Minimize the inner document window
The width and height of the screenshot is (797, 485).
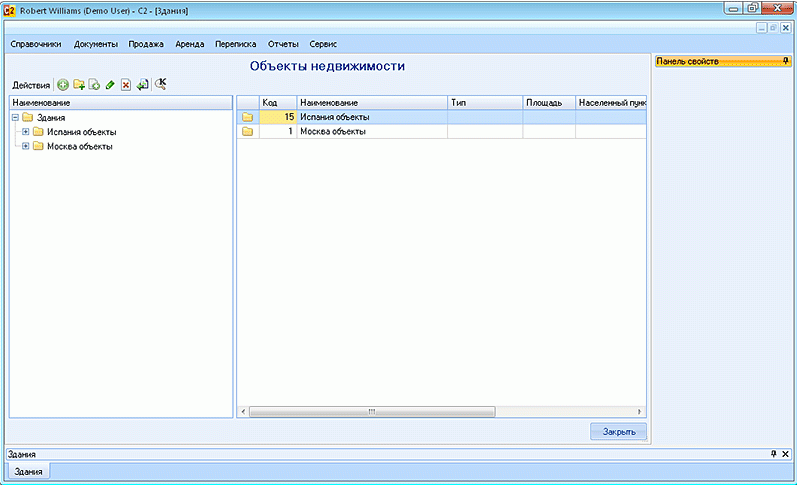click(761, 28)
